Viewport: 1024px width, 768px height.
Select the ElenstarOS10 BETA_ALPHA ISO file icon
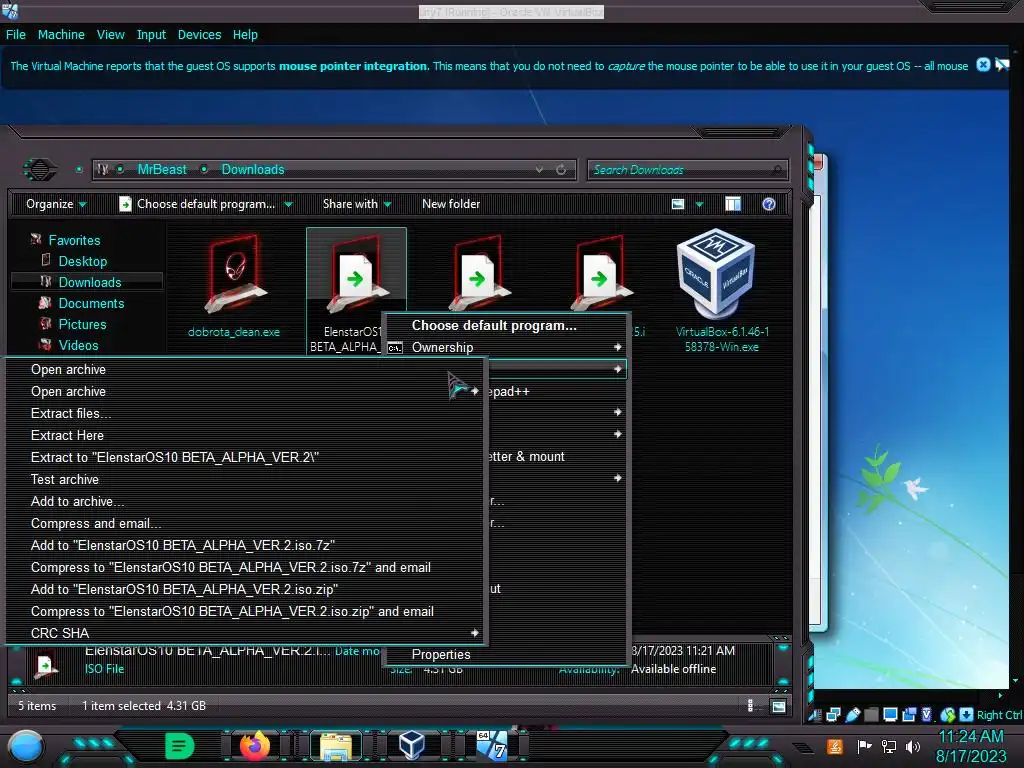click(x=356, y=276)
